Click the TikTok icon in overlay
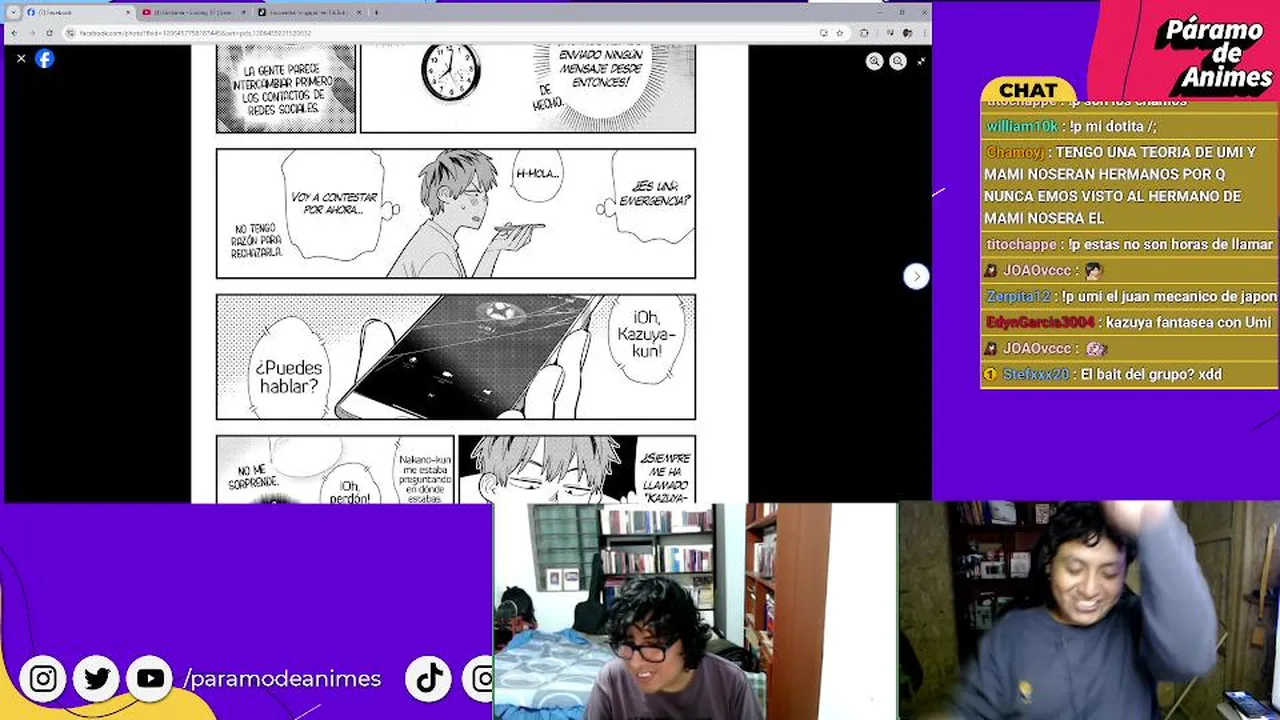 (x=430, y=679)
